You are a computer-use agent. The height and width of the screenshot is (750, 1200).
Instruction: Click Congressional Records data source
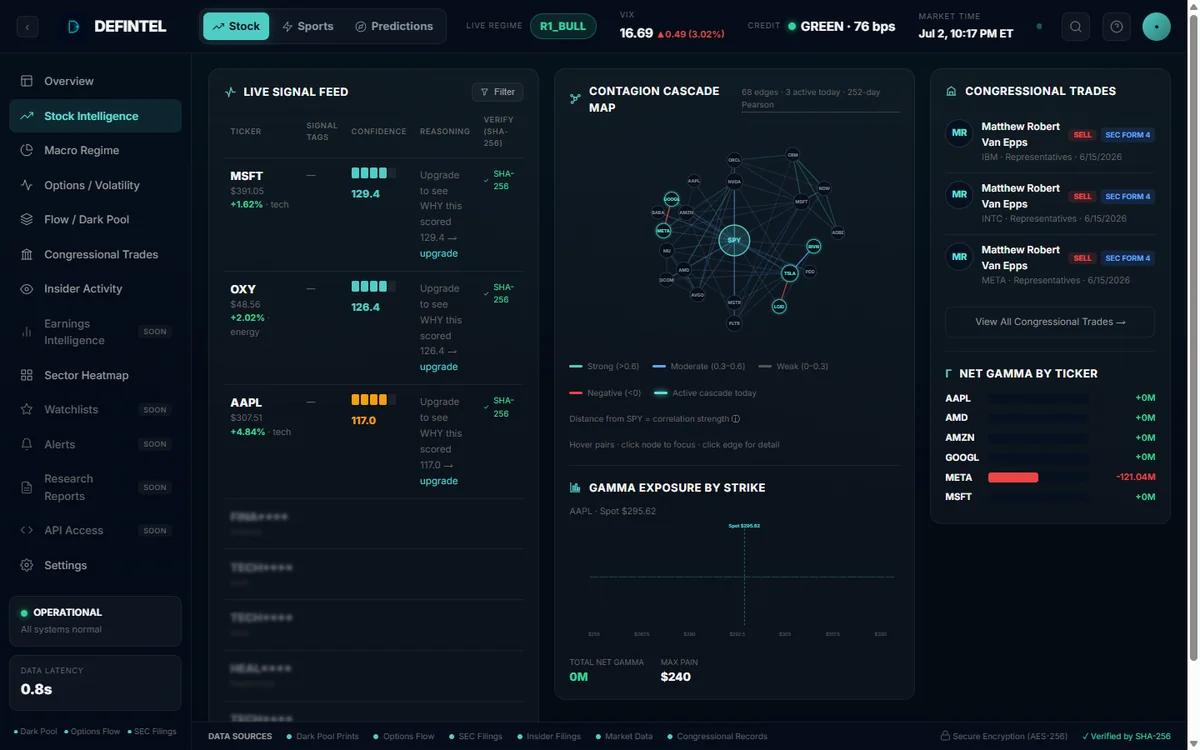point(717,736)
